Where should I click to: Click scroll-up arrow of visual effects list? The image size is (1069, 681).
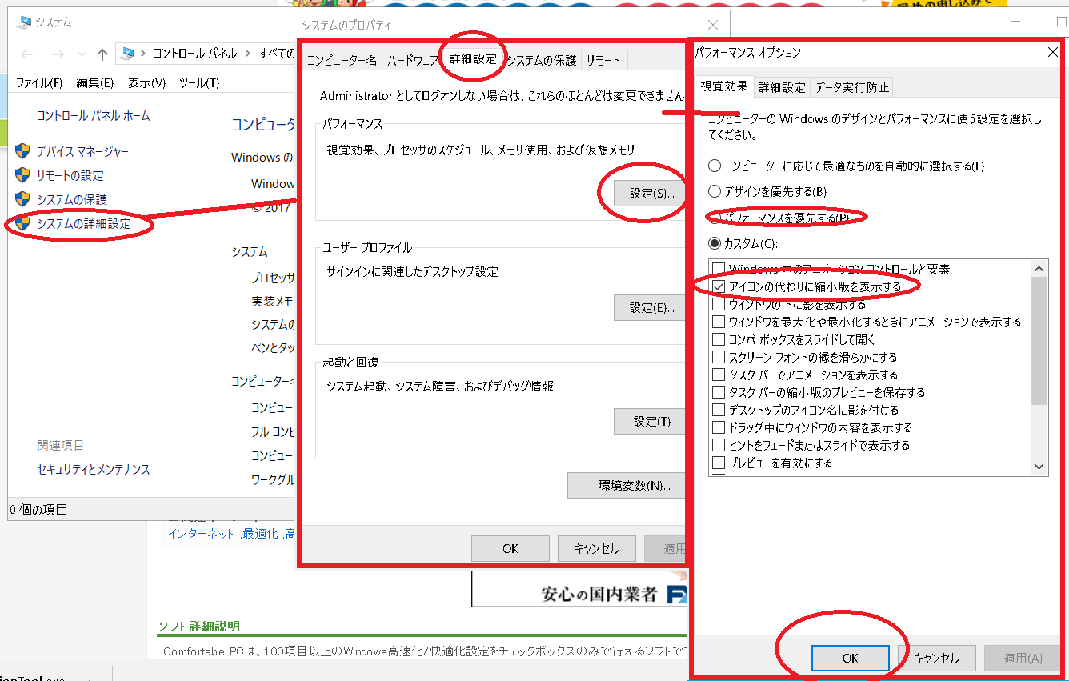tap(1039, 269)
